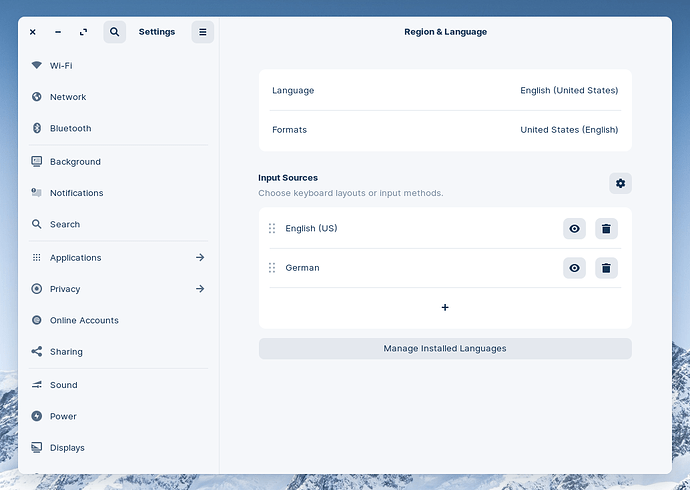Screen dimensions: 690x490
Task: Click the Input Sources heading
Action: (x=288, y=178)
